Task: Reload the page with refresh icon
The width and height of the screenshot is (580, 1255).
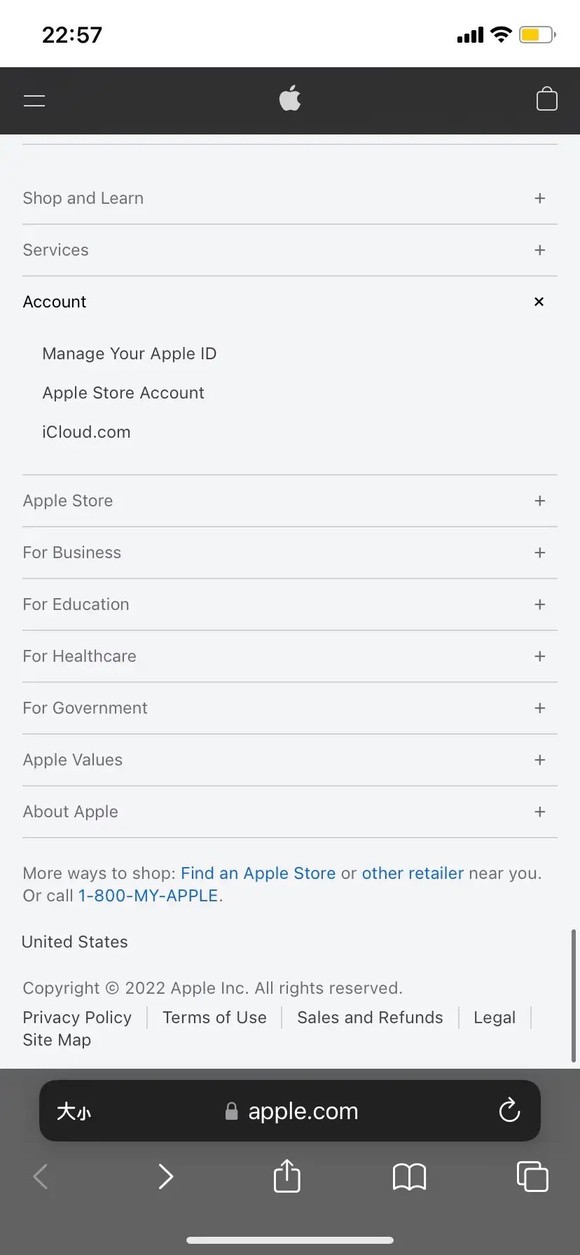Action: click(509, 1110)
